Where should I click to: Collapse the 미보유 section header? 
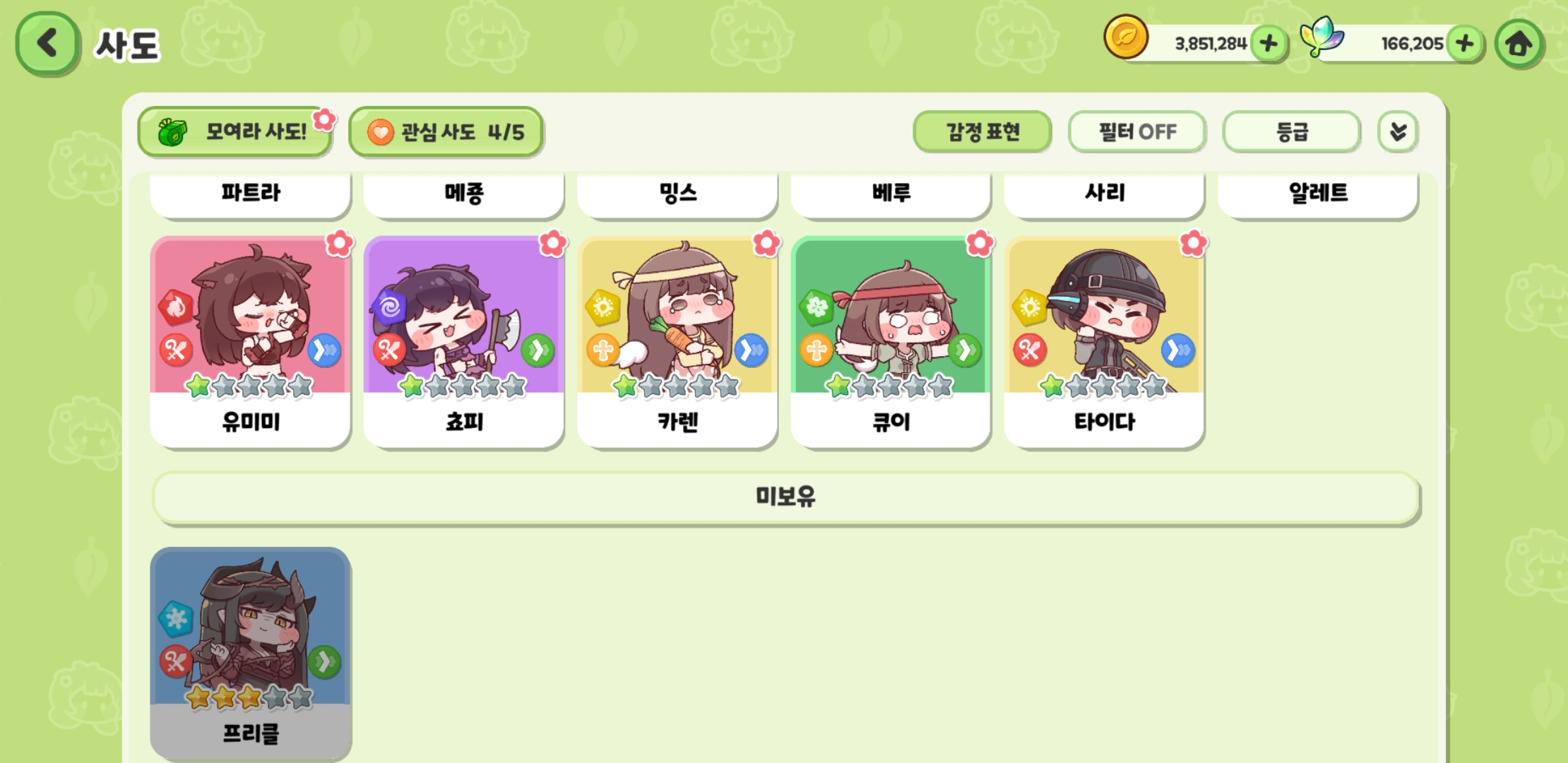785,497
